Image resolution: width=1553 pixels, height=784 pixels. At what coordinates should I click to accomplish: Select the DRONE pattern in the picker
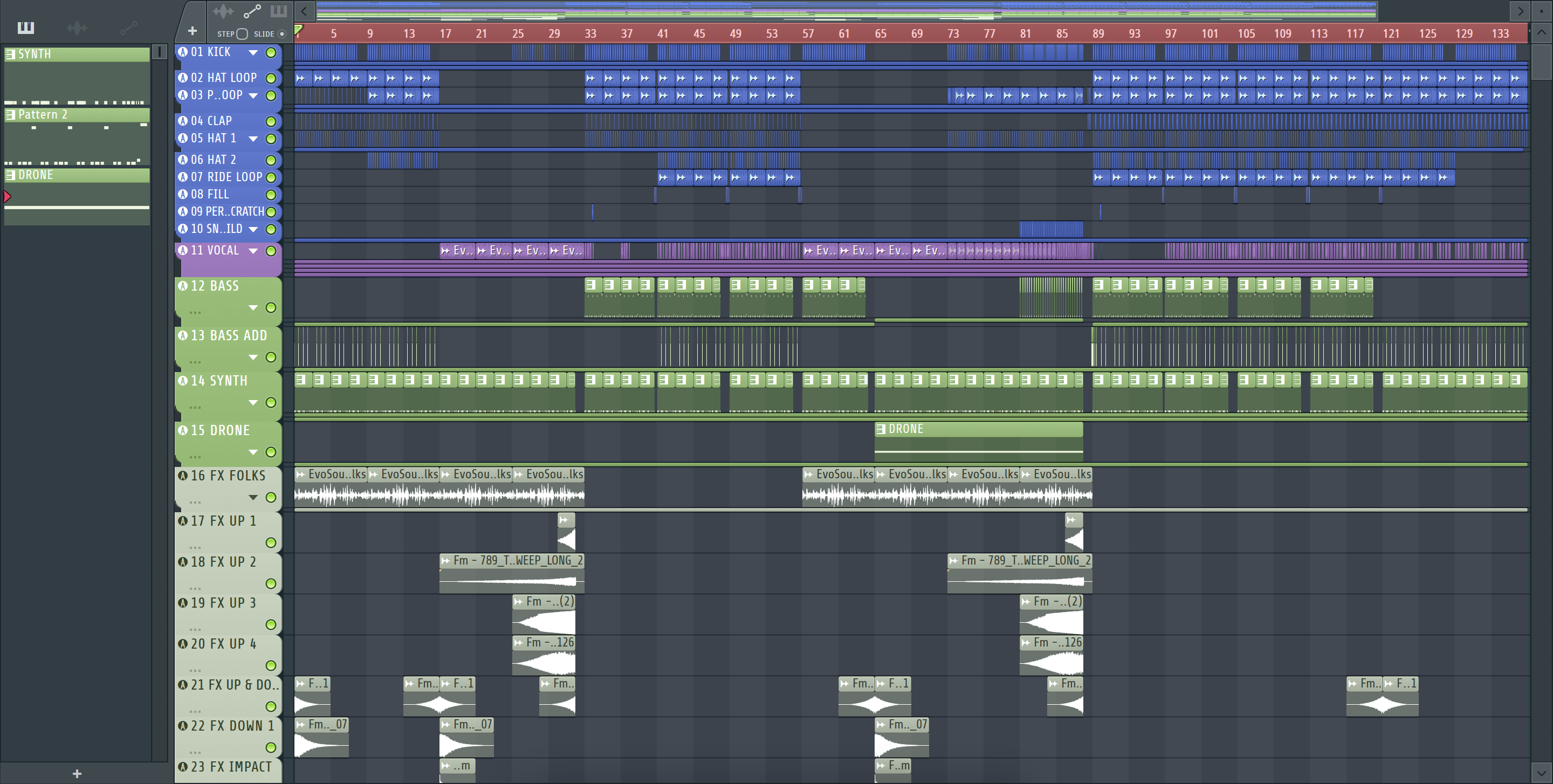click(77, 197)
